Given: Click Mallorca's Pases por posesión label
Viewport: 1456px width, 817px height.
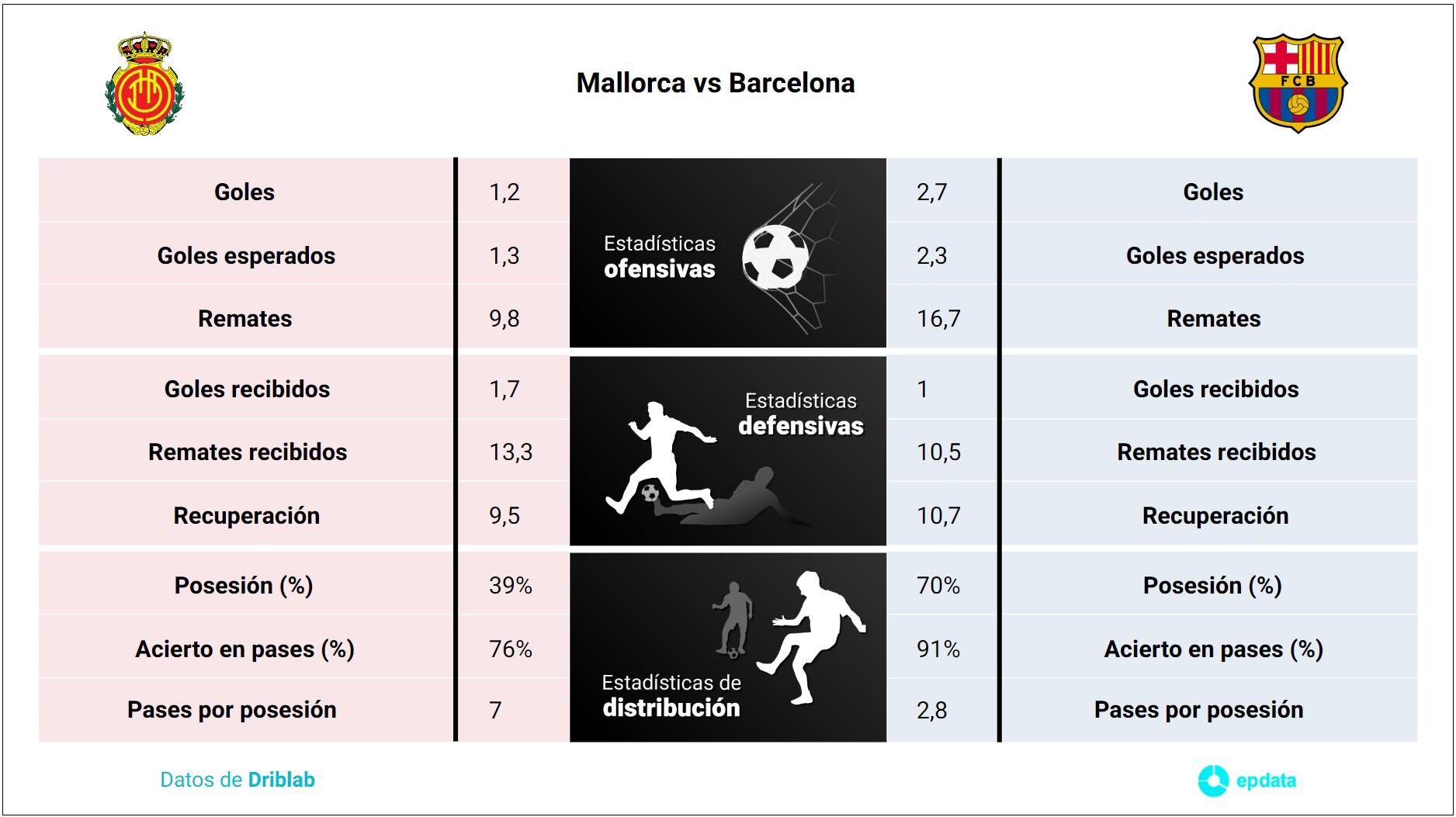Looking at the screenshot, I should pos(231,709).
